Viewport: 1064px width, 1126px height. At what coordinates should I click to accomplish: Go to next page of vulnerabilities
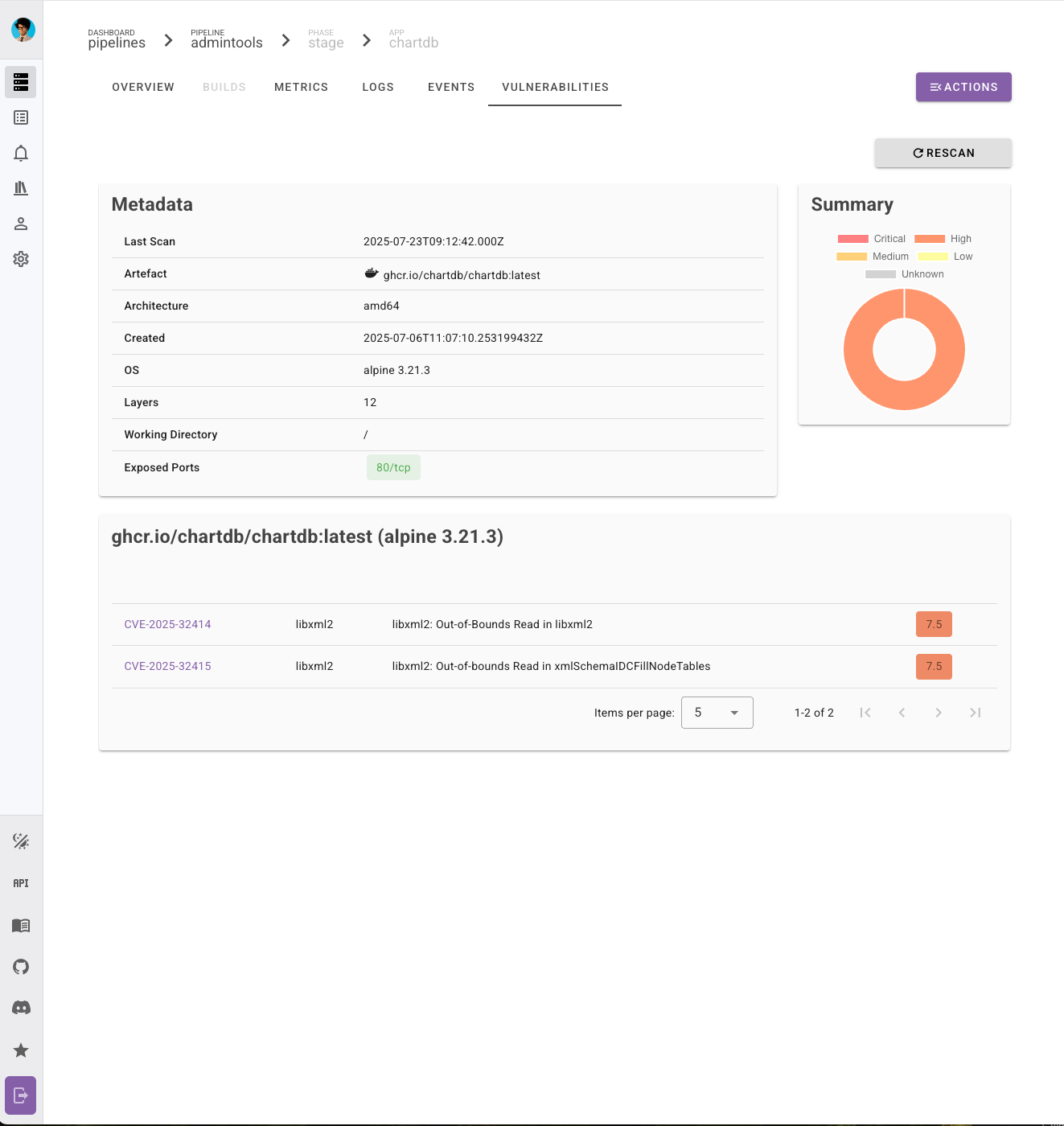point(938,713)
